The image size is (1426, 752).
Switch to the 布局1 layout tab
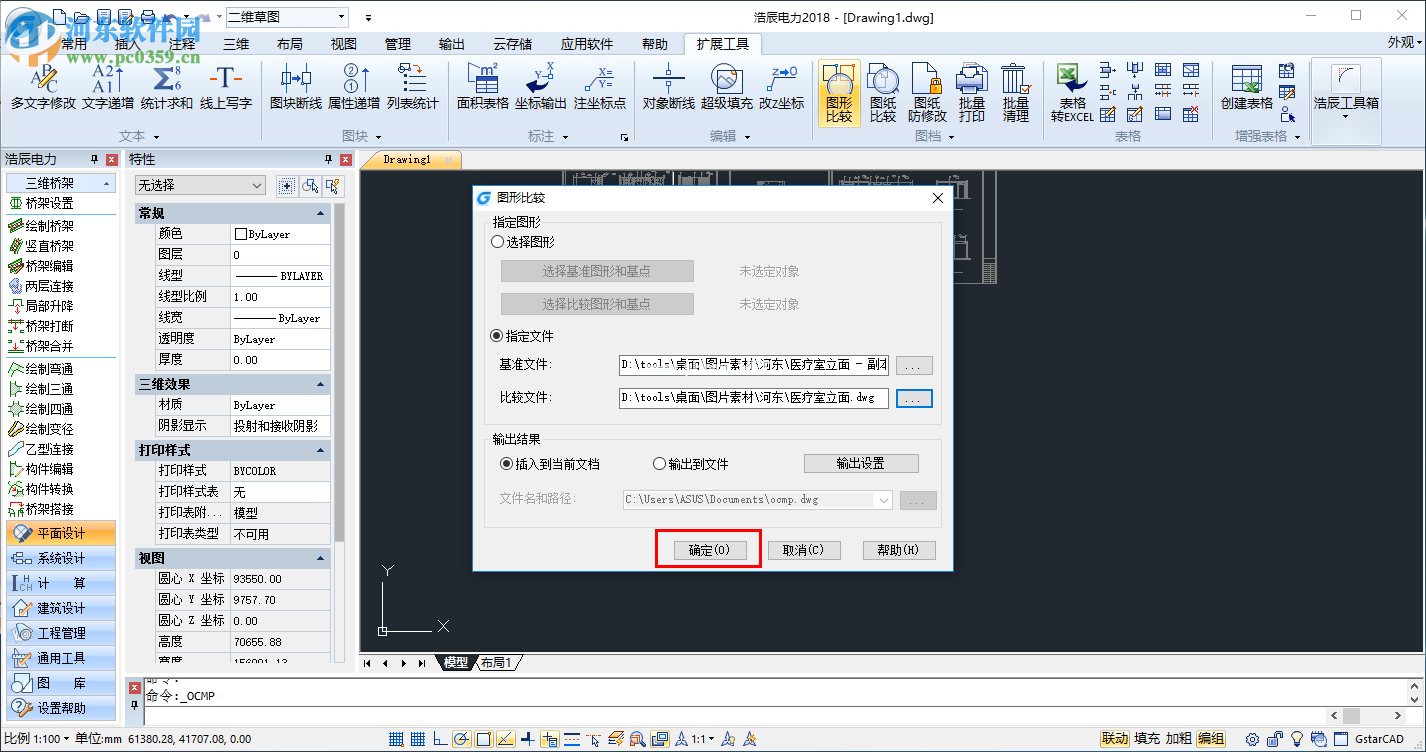pos(497,663)
